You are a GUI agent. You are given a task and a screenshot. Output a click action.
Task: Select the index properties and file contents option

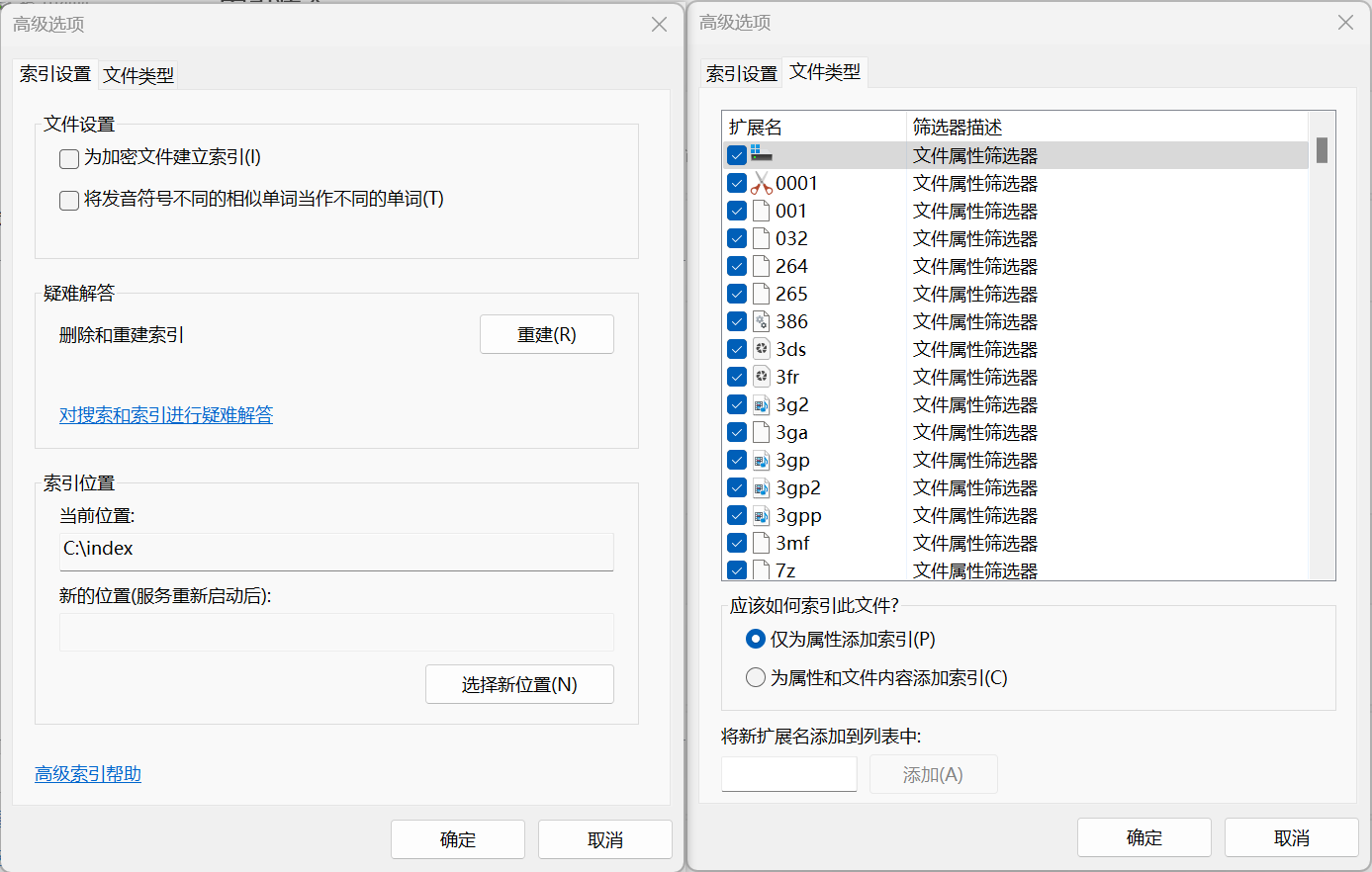click(756, 677)
